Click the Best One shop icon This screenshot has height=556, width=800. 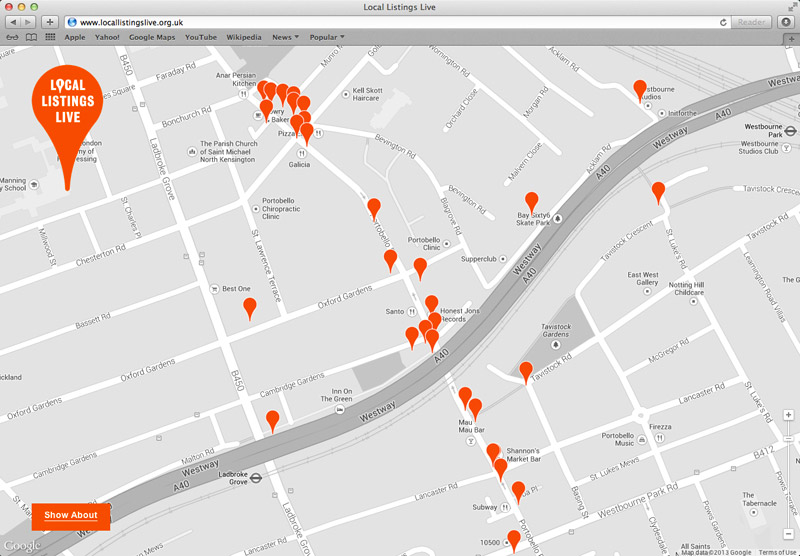click(215, 289)
